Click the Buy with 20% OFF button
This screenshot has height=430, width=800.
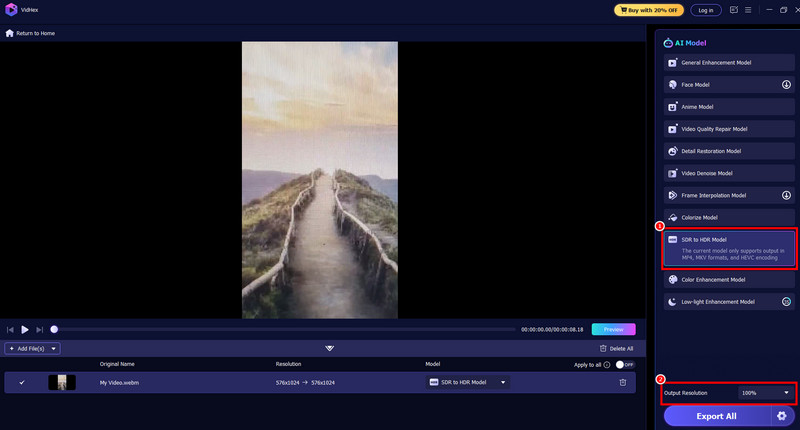(x=649, y=10)
